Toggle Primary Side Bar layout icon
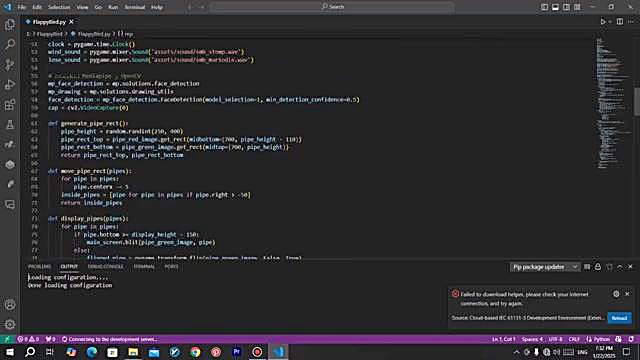 pos(544,7)
